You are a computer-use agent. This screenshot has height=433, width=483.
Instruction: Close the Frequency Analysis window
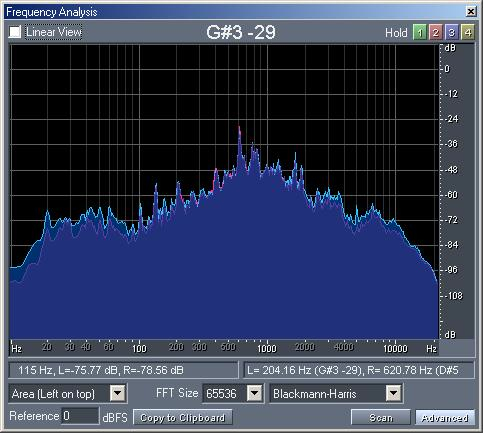pyautogui.click(x=471, y=12)
